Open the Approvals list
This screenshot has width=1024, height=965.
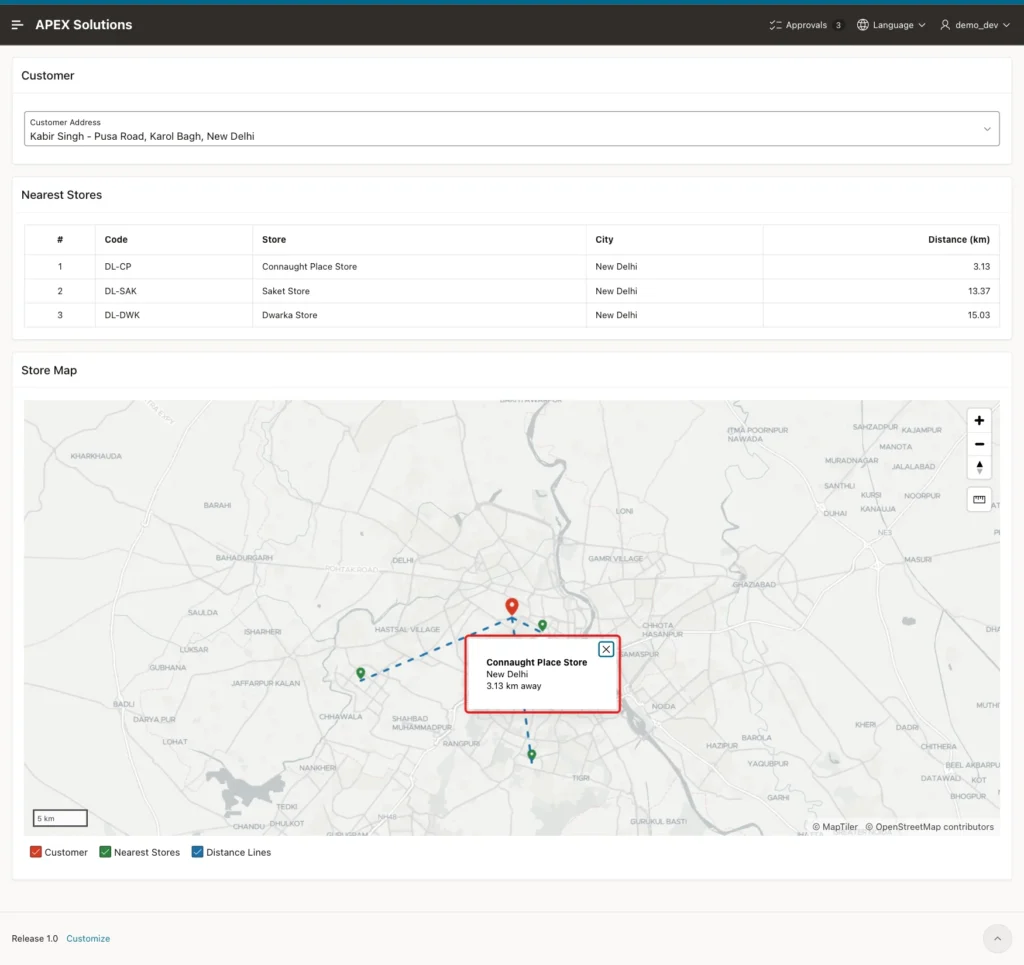point(806,25)
